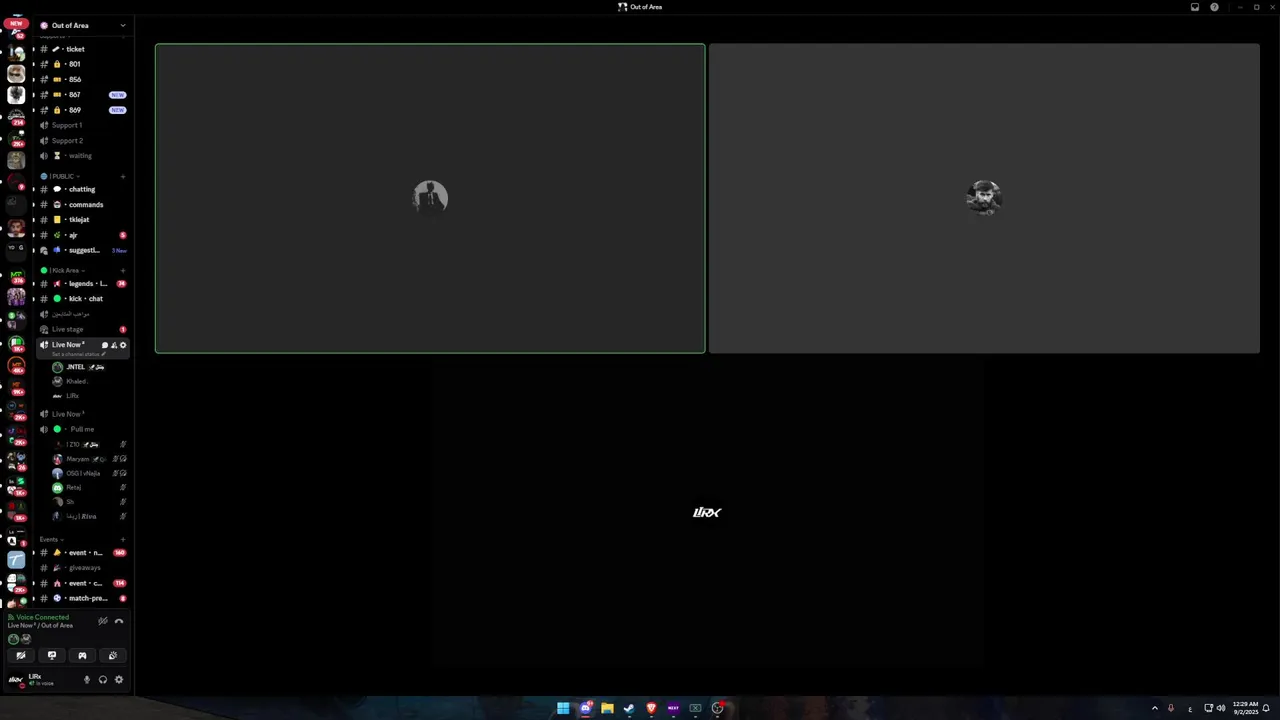1280x720 pixels.
Task: Open the 856 channel
Action: click(84, 79)
